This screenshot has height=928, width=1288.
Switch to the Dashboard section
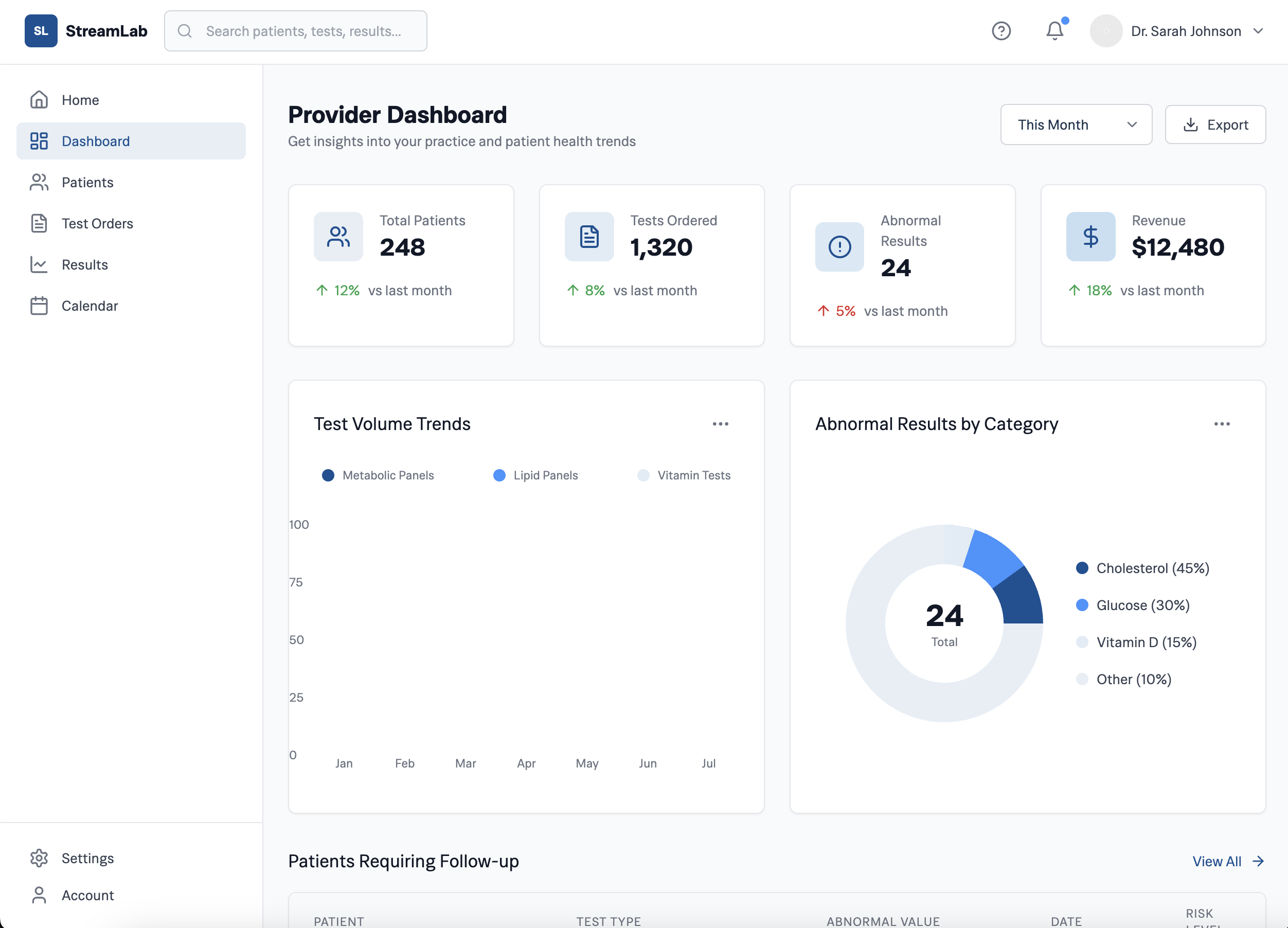pos(95,141)
